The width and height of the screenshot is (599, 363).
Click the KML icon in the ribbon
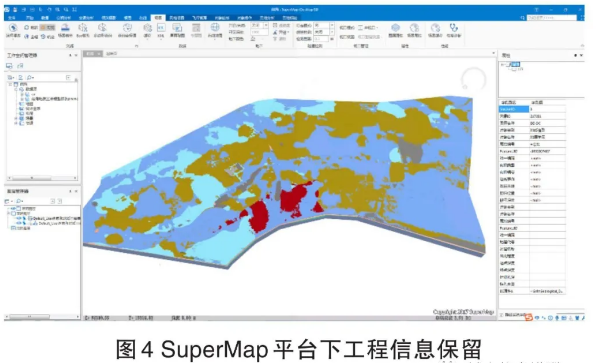click(x=161, y=28)
